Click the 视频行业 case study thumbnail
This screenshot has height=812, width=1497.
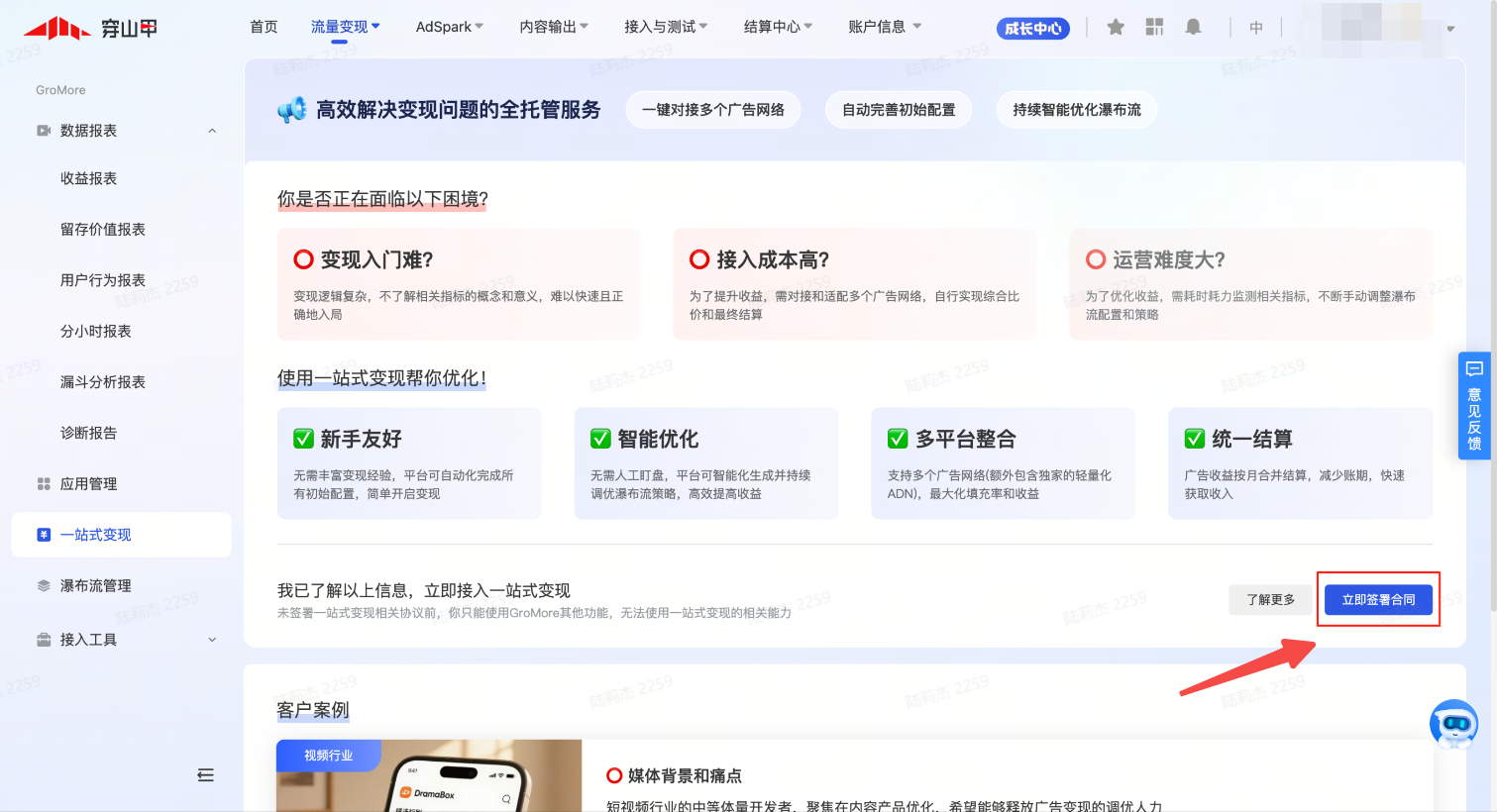429,777
